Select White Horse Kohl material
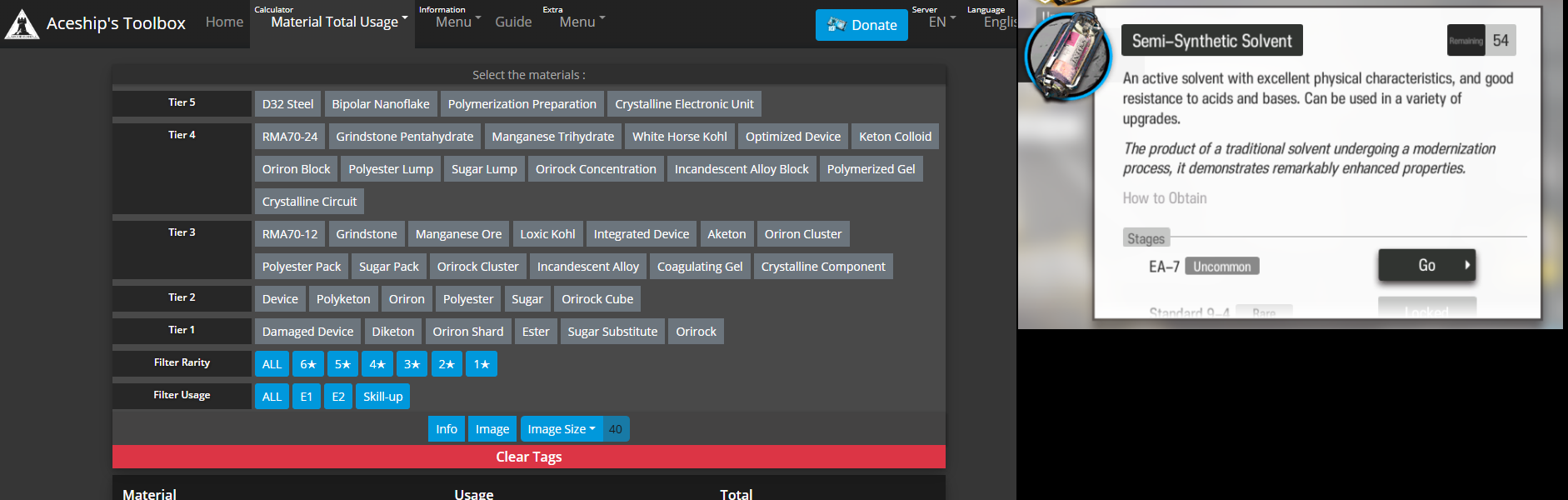 pos(680,137)
